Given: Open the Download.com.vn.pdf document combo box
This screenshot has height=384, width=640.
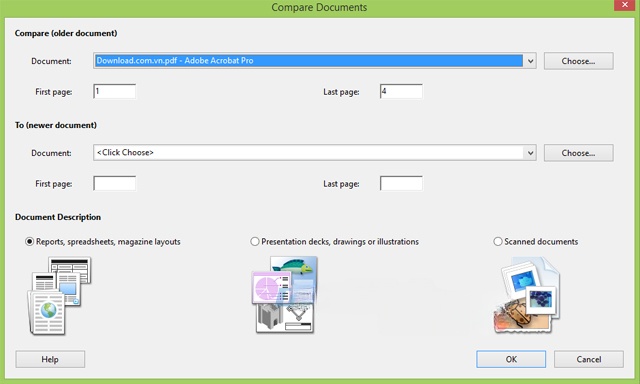Looking at the screenshot, I should tap(315, 61).
